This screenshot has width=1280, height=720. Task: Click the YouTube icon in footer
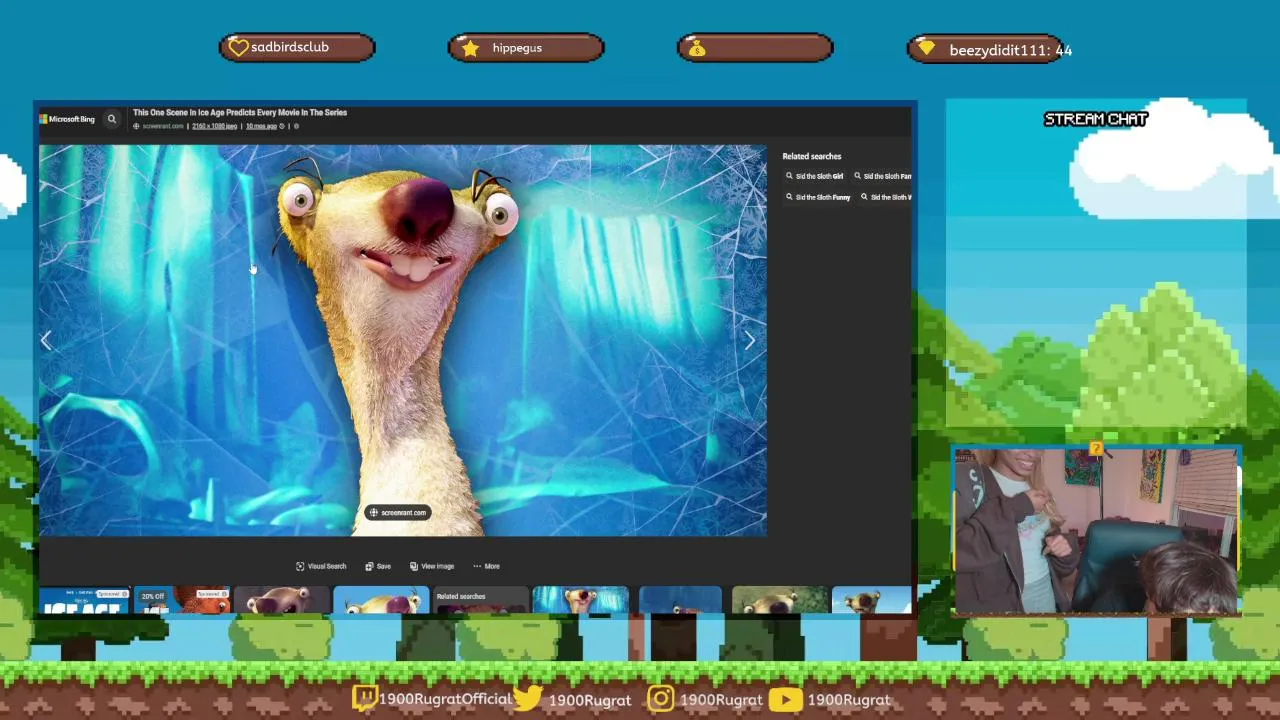point(786,699)
